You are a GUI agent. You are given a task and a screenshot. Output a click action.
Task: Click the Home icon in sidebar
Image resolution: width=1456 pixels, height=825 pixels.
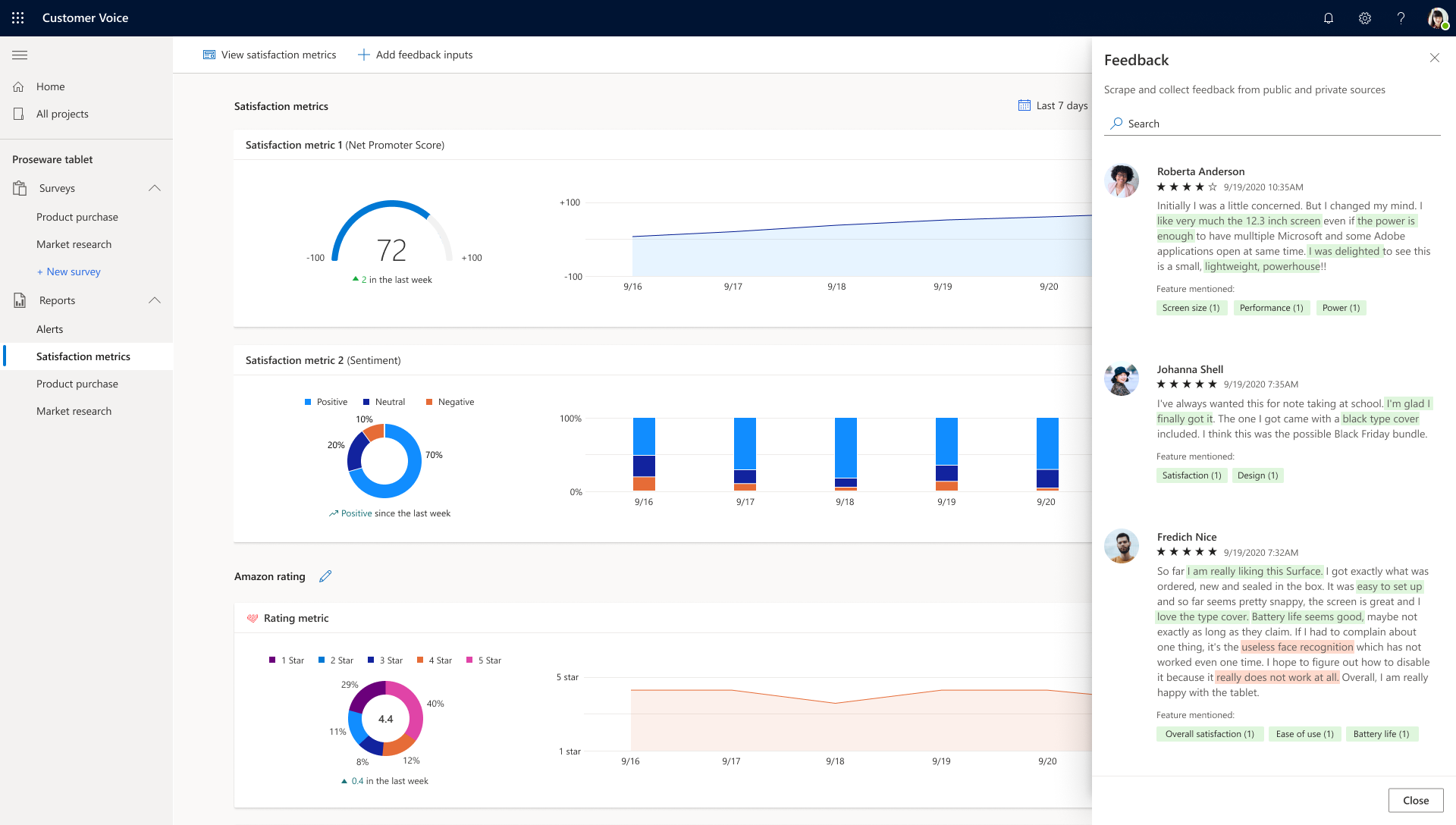coord(19,86)
